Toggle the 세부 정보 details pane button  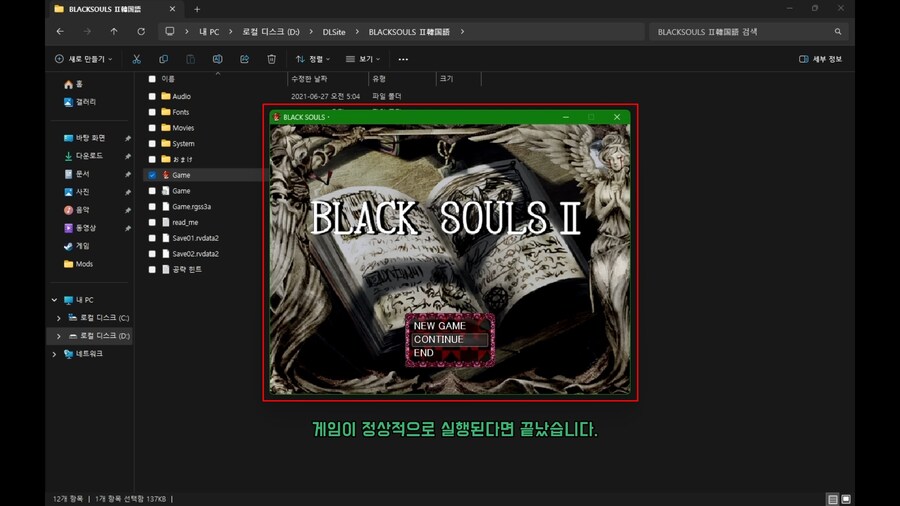(x=820, y=59)
